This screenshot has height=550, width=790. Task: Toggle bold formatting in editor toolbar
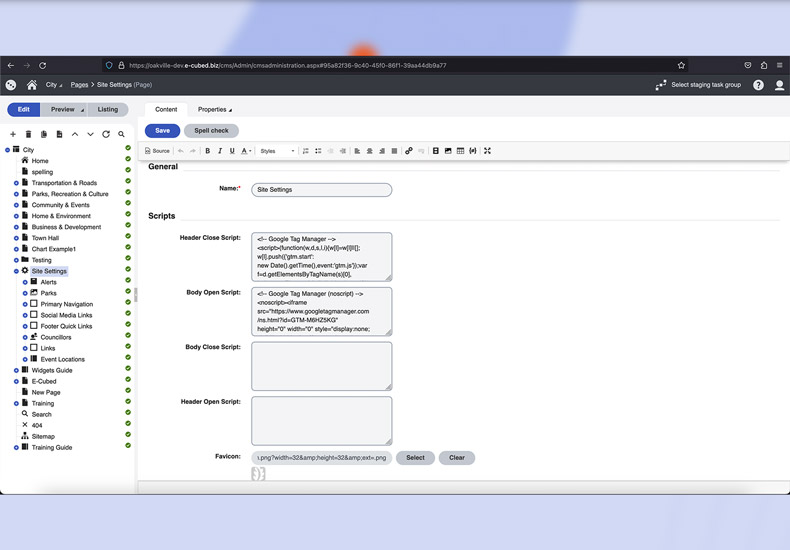click(x=207, y=151)
